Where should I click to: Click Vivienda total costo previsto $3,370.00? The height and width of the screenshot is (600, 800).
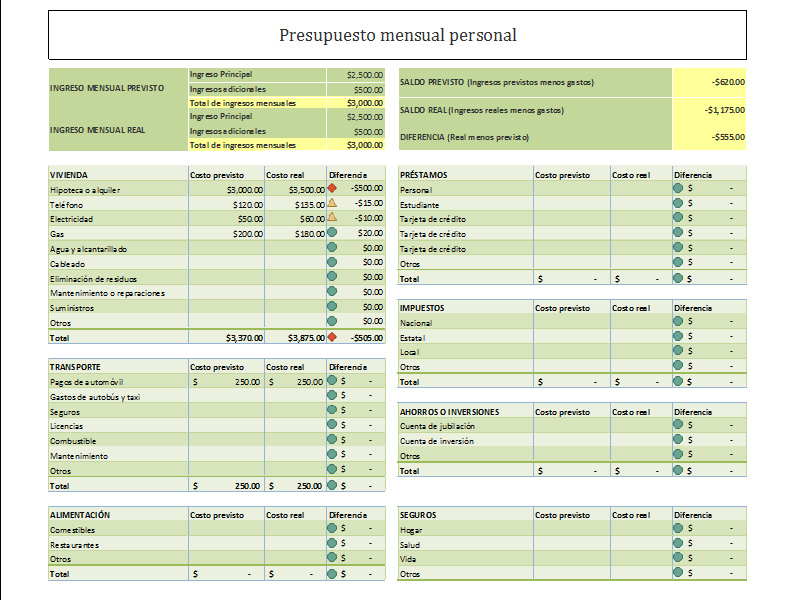pos(227,338)
